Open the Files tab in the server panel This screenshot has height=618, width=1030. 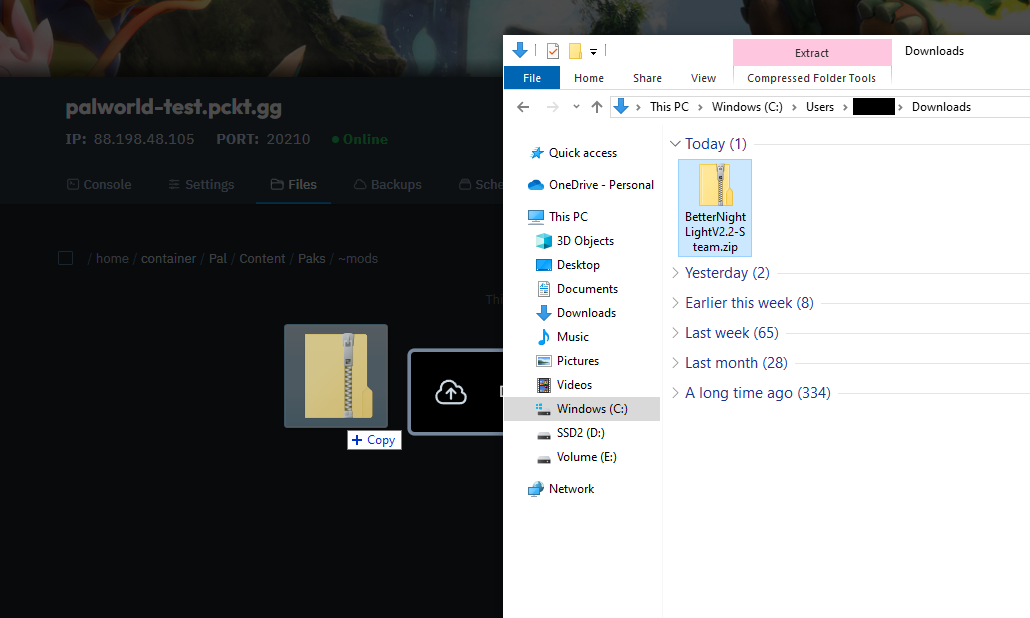[294, 185]
